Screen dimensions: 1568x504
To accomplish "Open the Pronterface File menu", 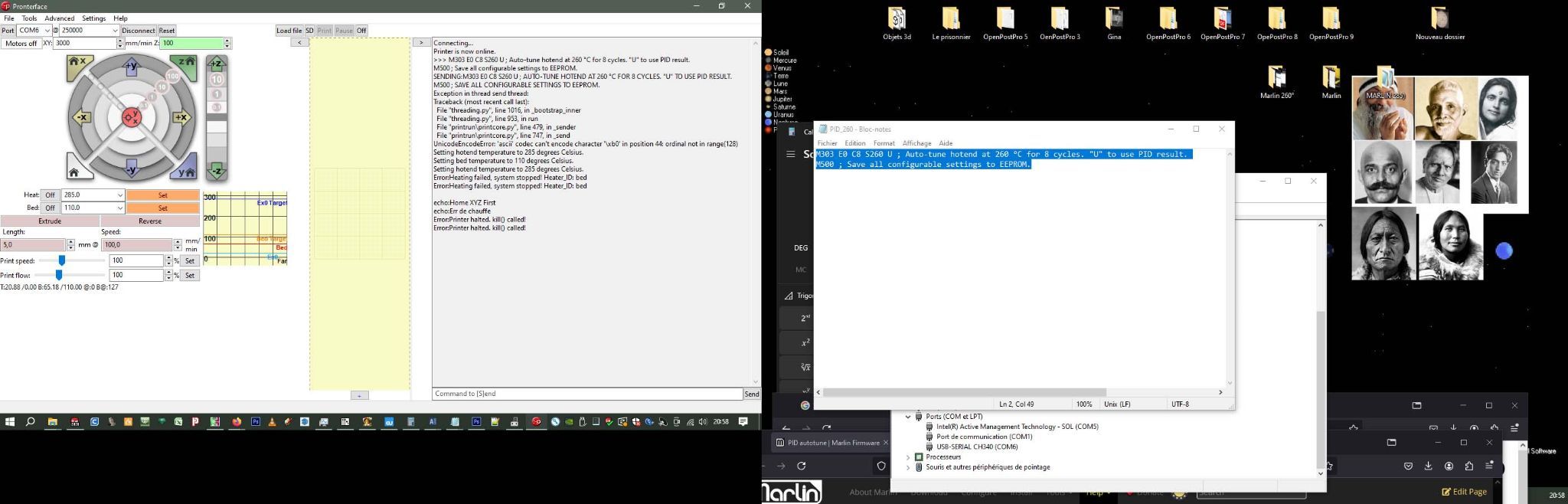I will click(x=9, y=18).
